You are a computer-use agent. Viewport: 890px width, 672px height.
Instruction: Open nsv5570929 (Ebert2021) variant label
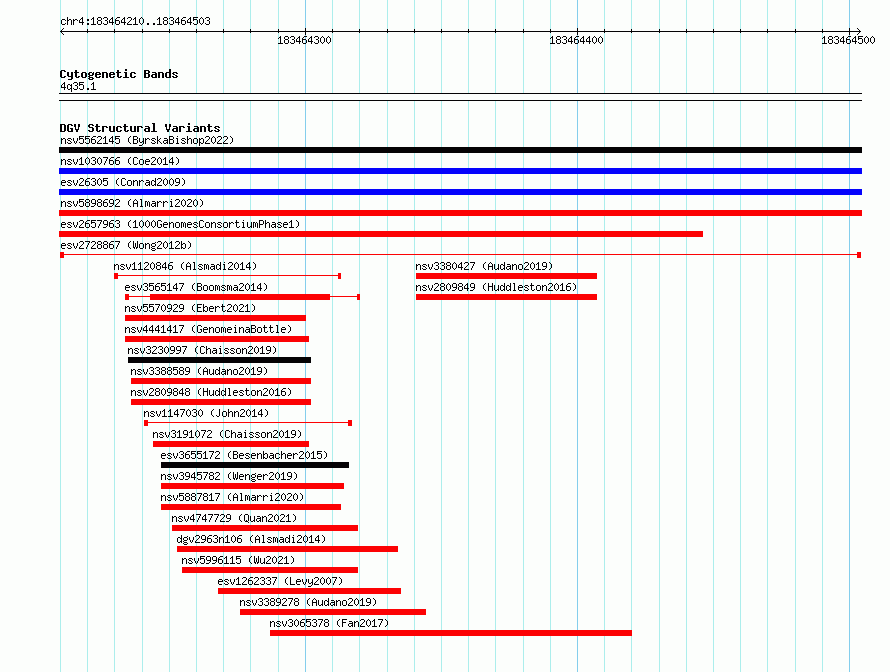pos(190,308)
